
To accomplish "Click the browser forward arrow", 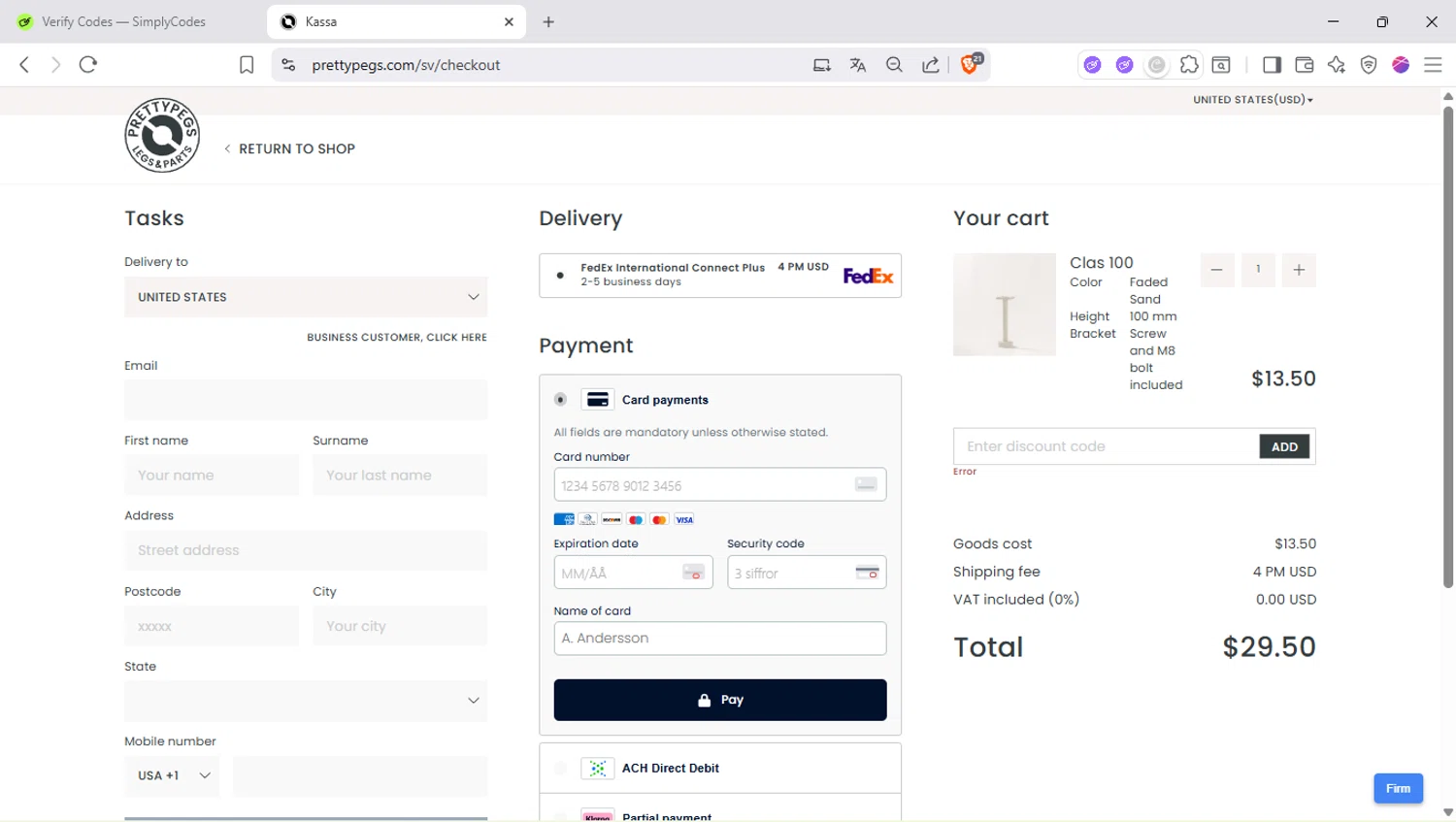I will (x=55, y=65).
